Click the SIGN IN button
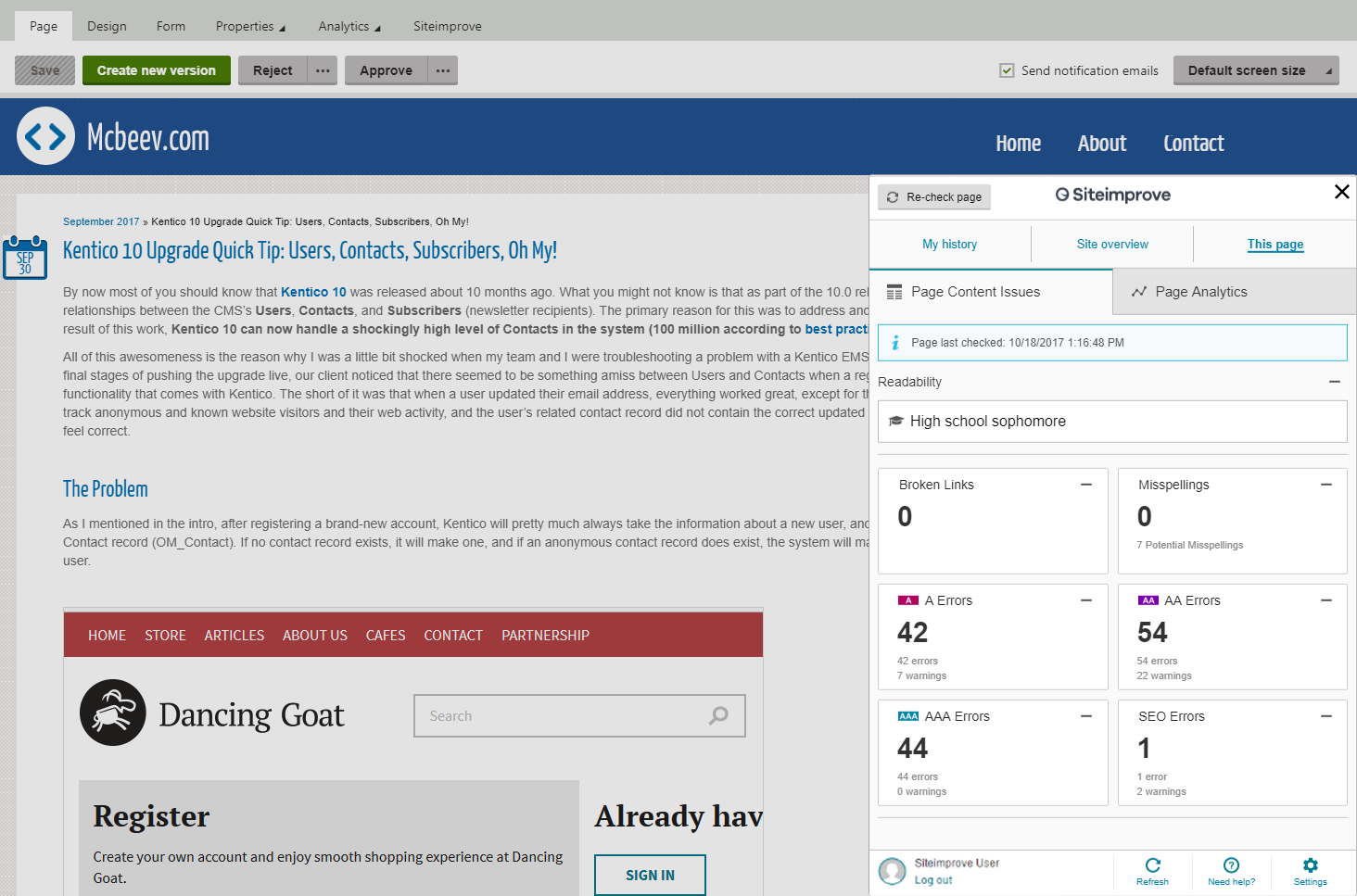The image size is (1357, 896). [650, 875]
